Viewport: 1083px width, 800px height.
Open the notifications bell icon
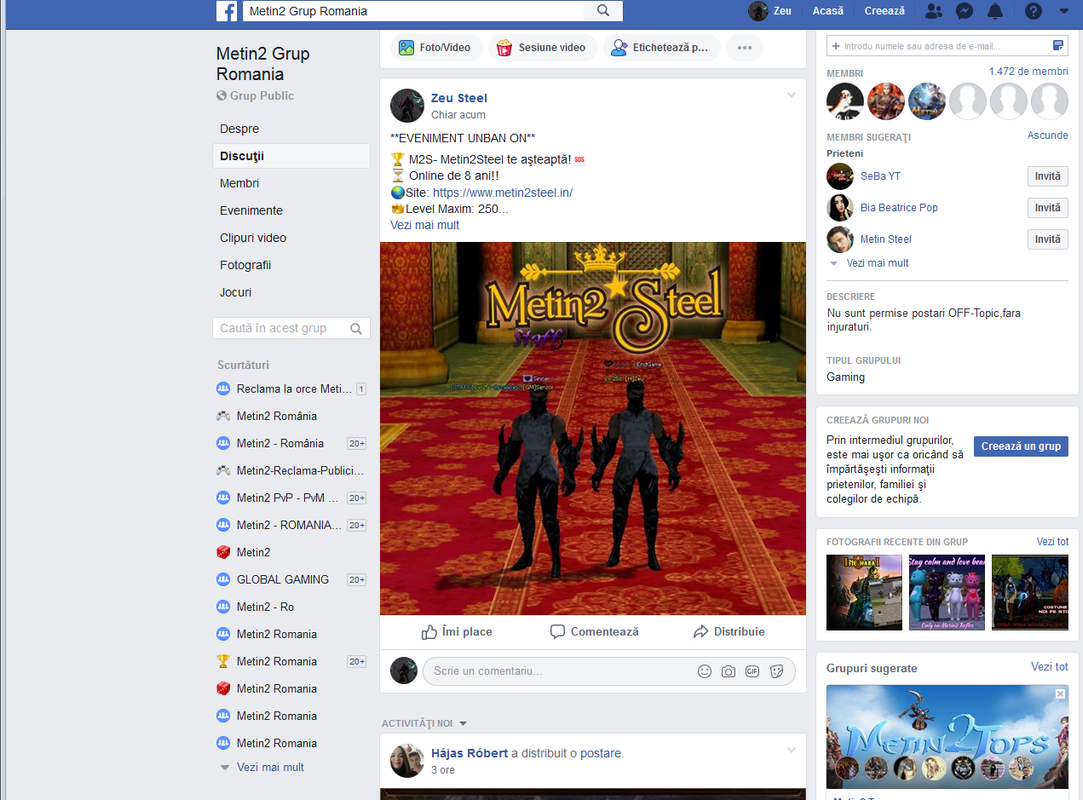pyautogui.click(x=995, y=11)
